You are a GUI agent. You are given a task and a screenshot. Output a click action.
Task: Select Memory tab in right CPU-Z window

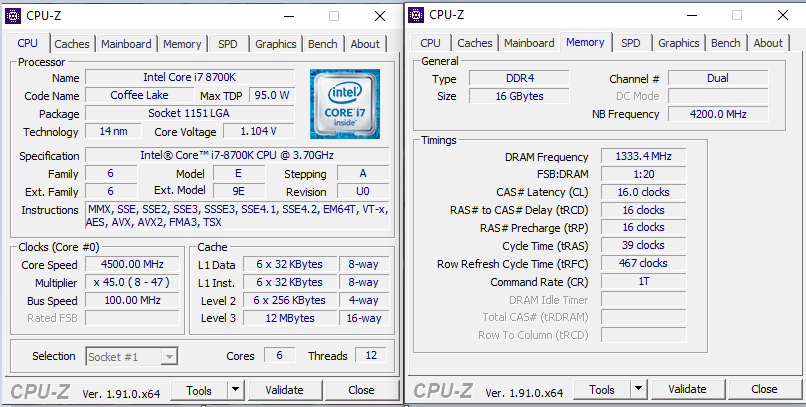585,42
